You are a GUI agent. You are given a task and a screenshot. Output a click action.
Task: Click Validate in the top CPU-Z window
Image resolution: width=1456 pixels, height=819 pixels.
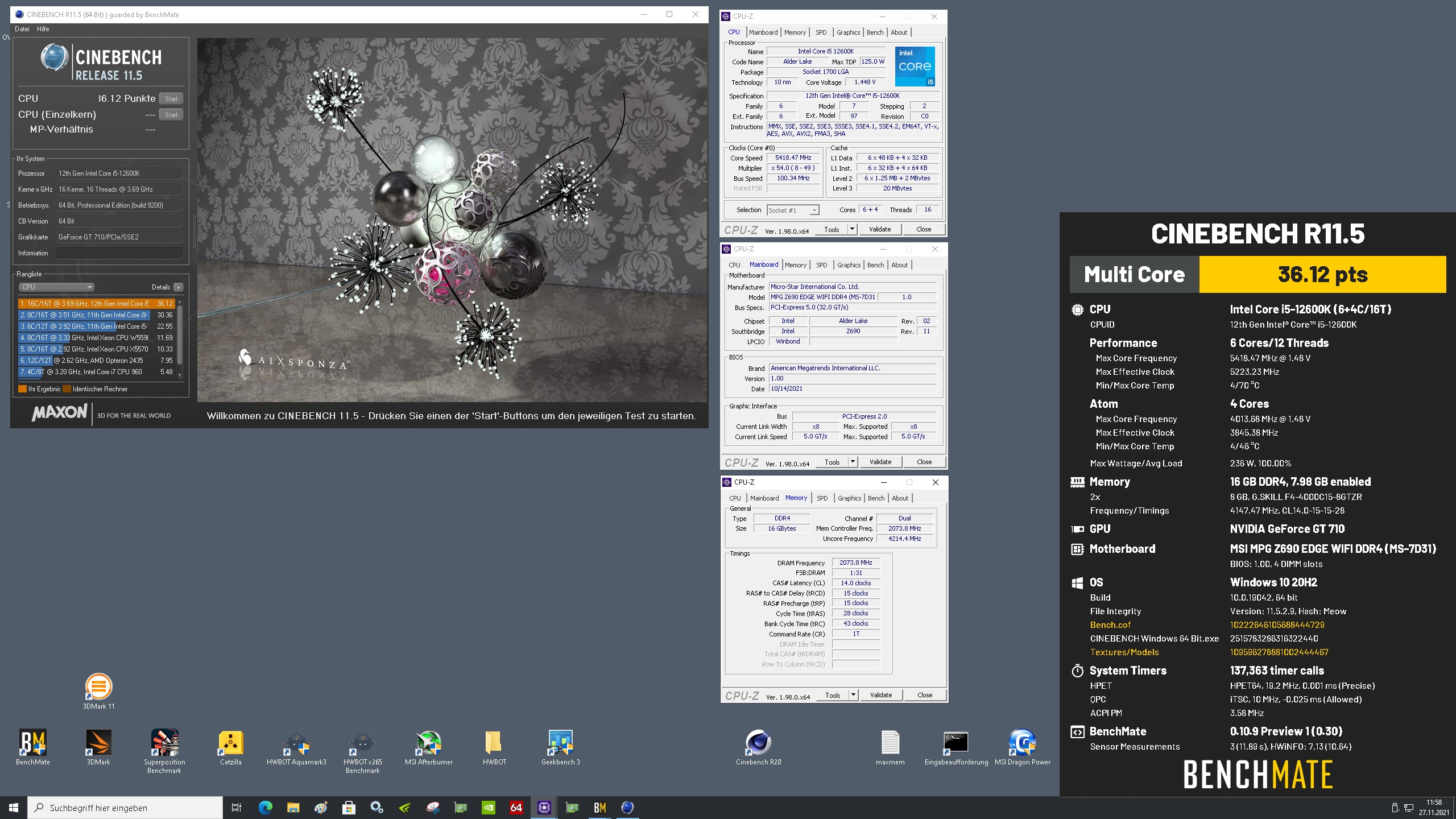(x=880, y=229)
